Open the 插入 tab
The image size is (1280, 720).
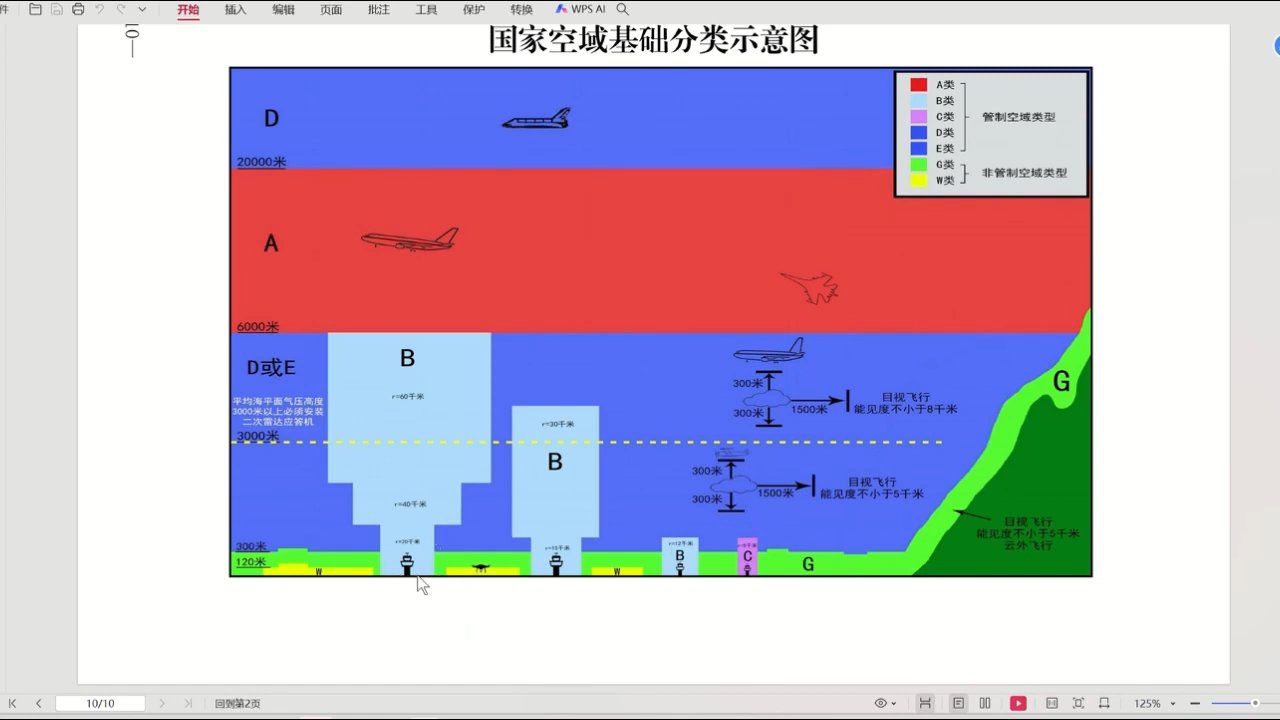(x=235, y=9)
